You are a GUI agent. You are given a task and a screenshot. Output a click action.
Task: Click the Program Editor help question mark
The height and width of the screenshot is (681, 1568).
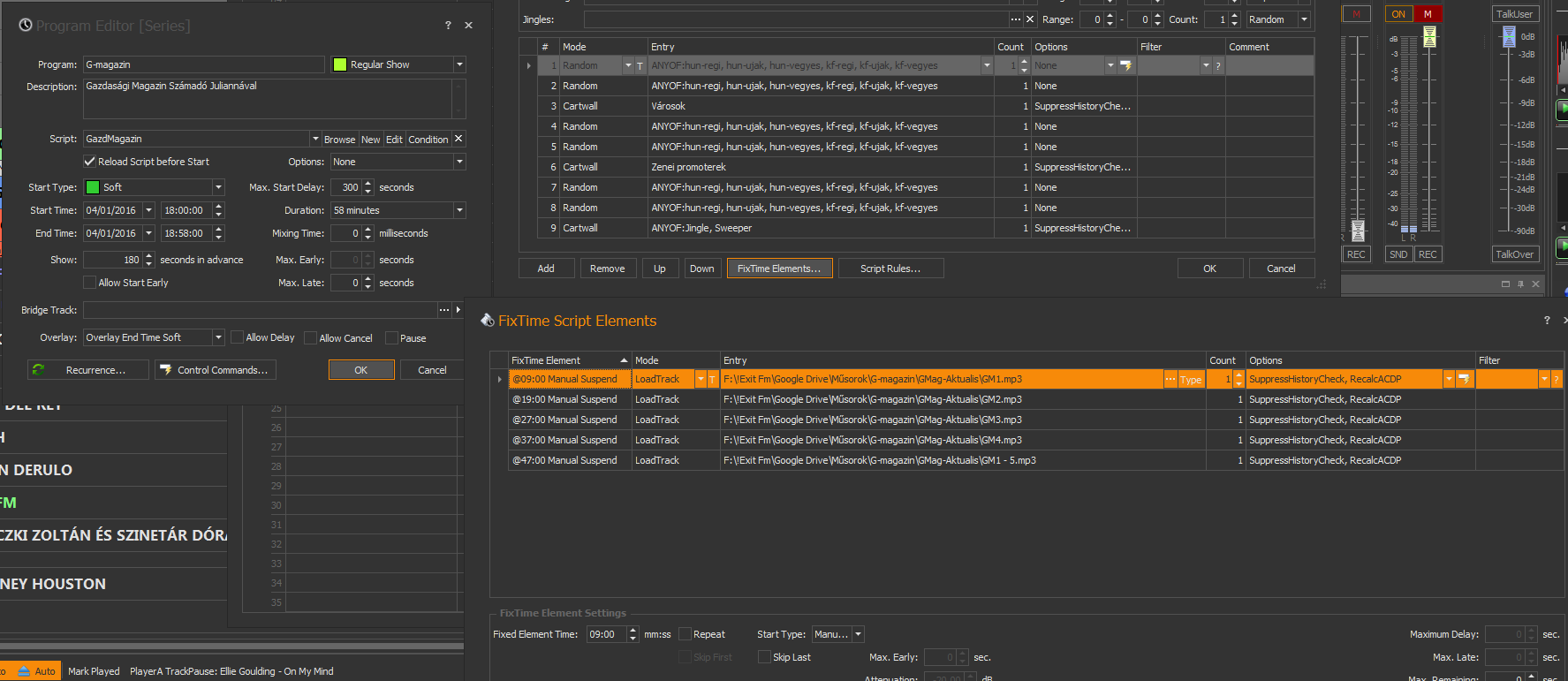pyautogui.click(x=448, y=26)
